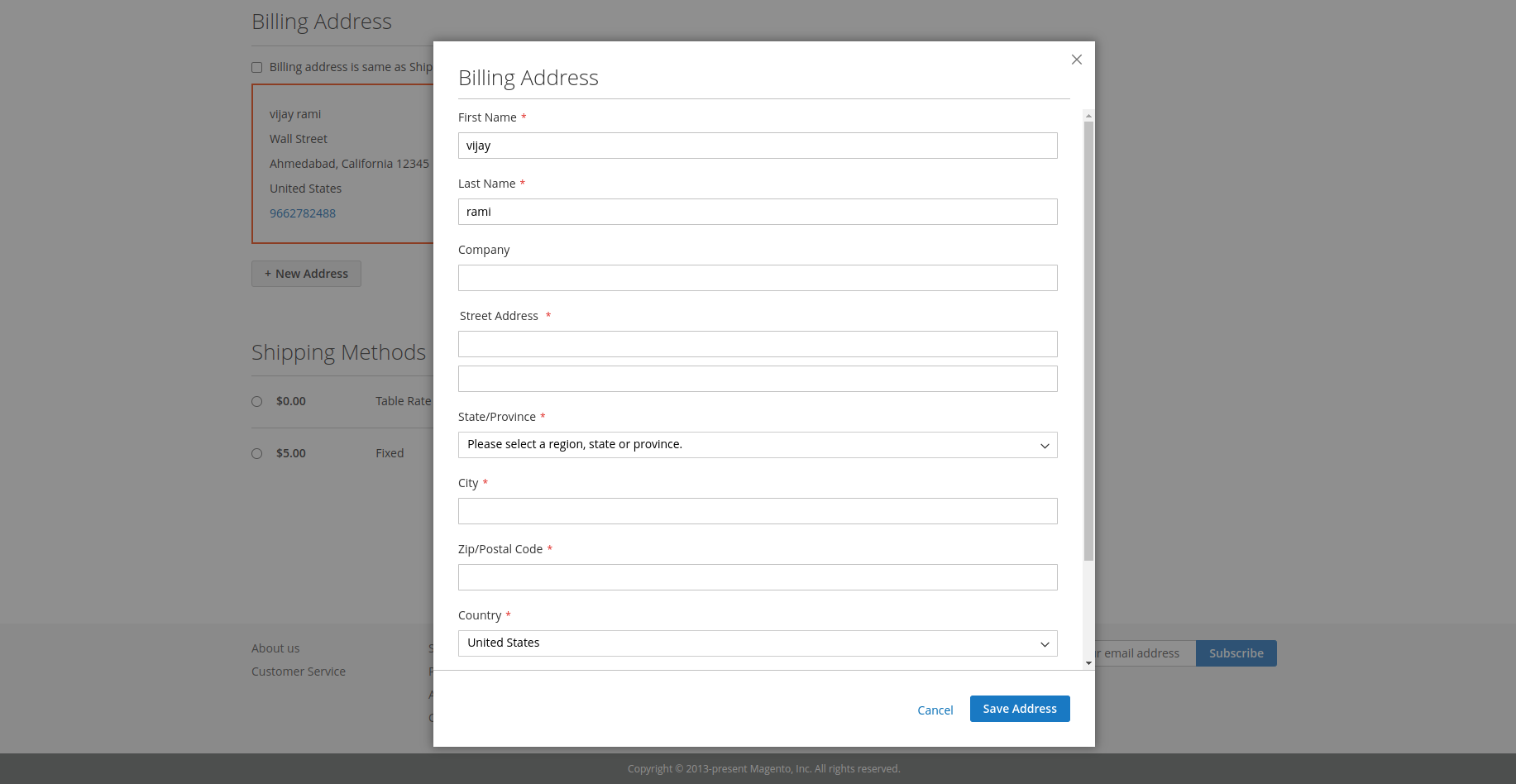Image resolution: width=1516 pixels, height=784 pixels.
Task: Click the Last Name input field
Action: [758, 212]
